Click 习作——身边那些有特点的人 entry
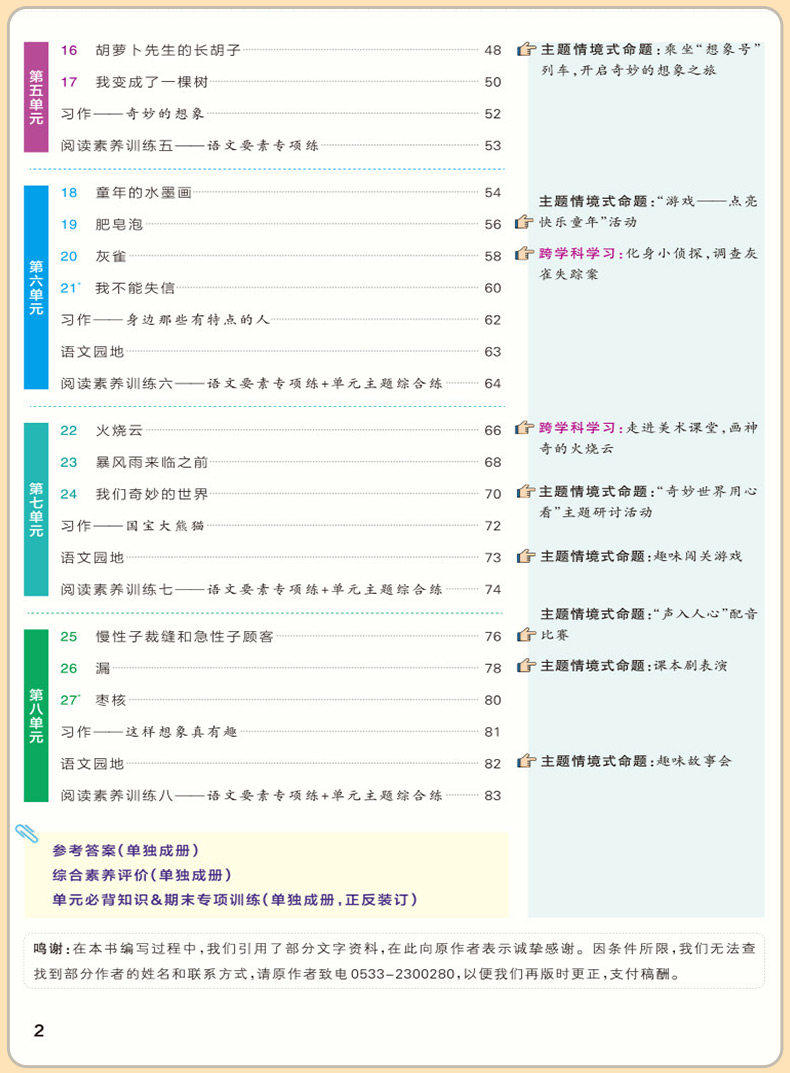 (x=281, y=320)
